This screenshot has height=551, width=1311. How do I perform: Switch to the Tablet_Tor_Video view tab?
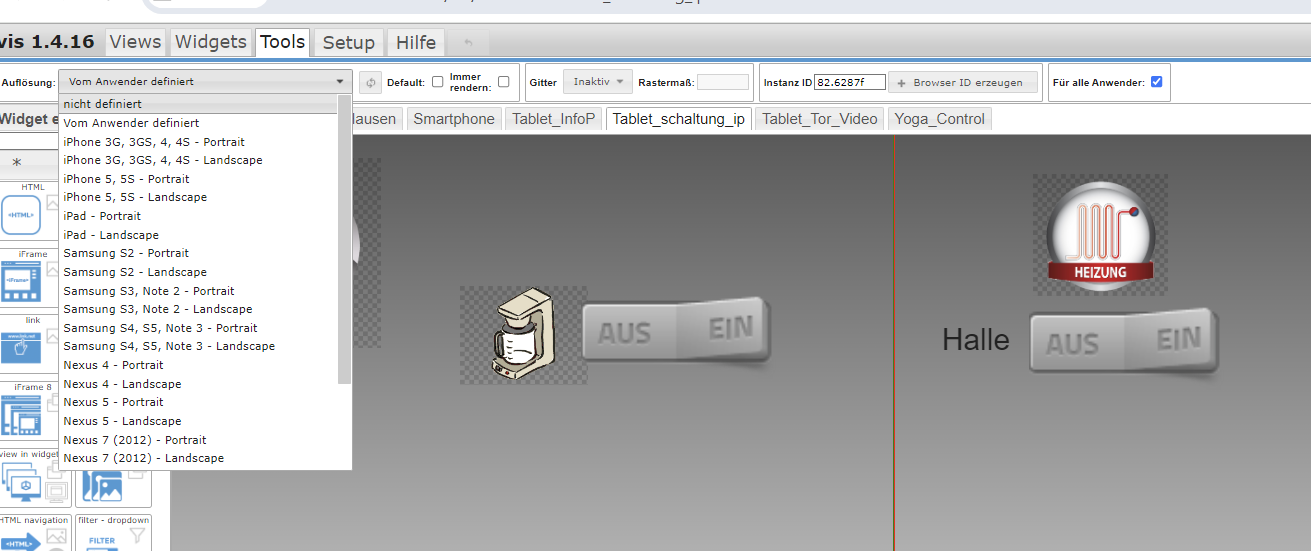coord(819,119)
